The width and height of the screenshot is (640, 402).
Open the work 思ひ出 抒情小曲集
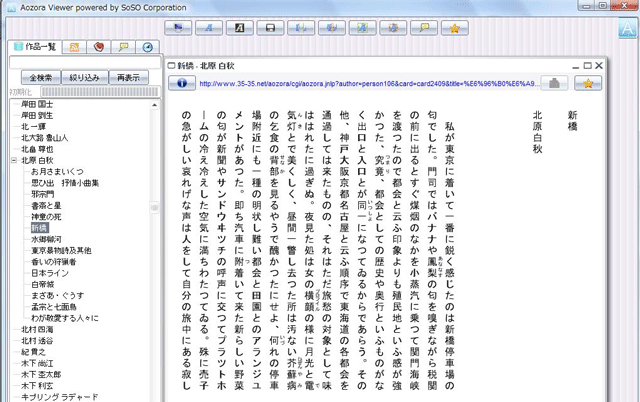[x=65, y=183]
